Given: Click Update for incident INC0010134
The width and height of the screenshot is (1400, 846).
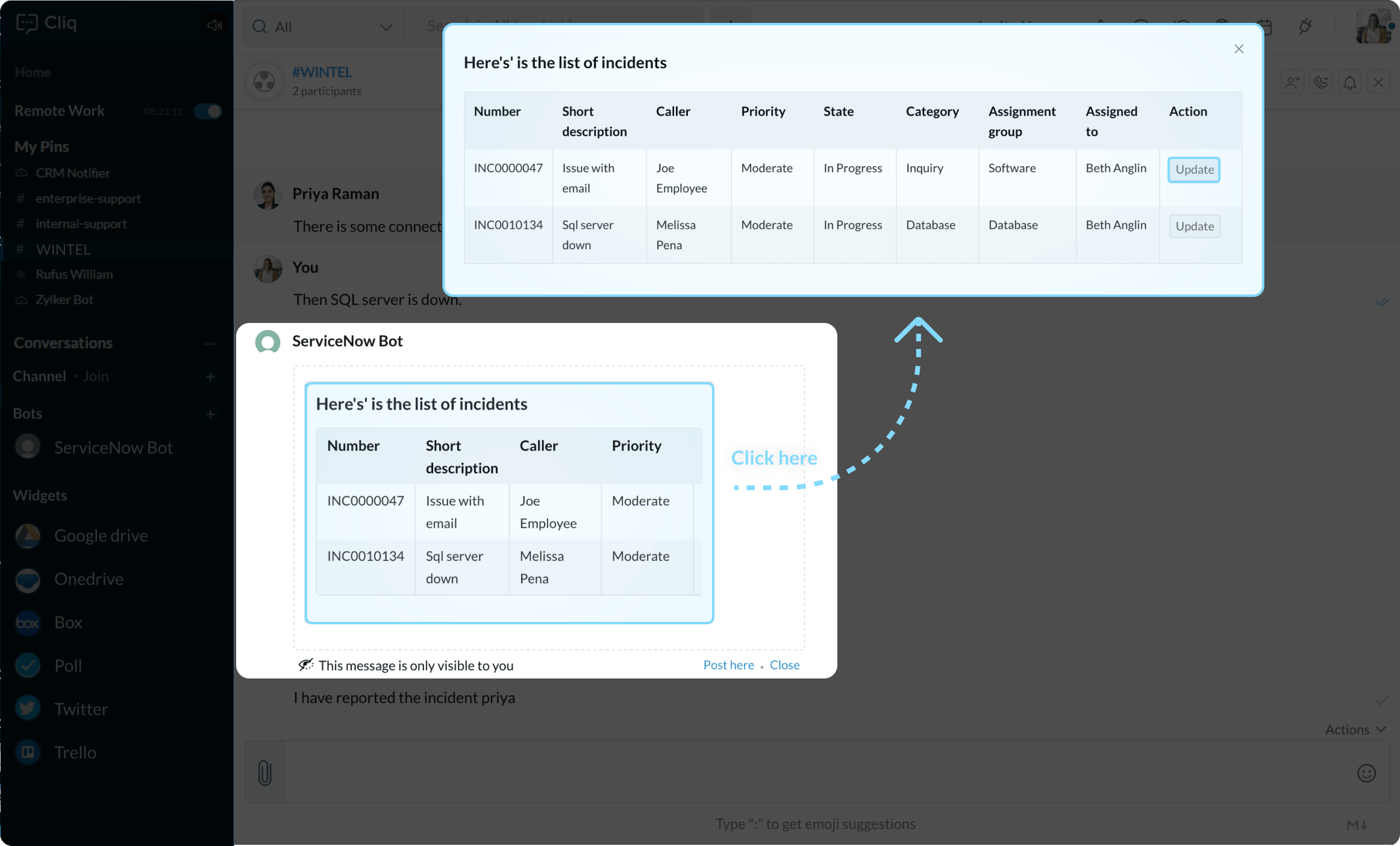Looking at the screenshot, I should coord(1195,226).
